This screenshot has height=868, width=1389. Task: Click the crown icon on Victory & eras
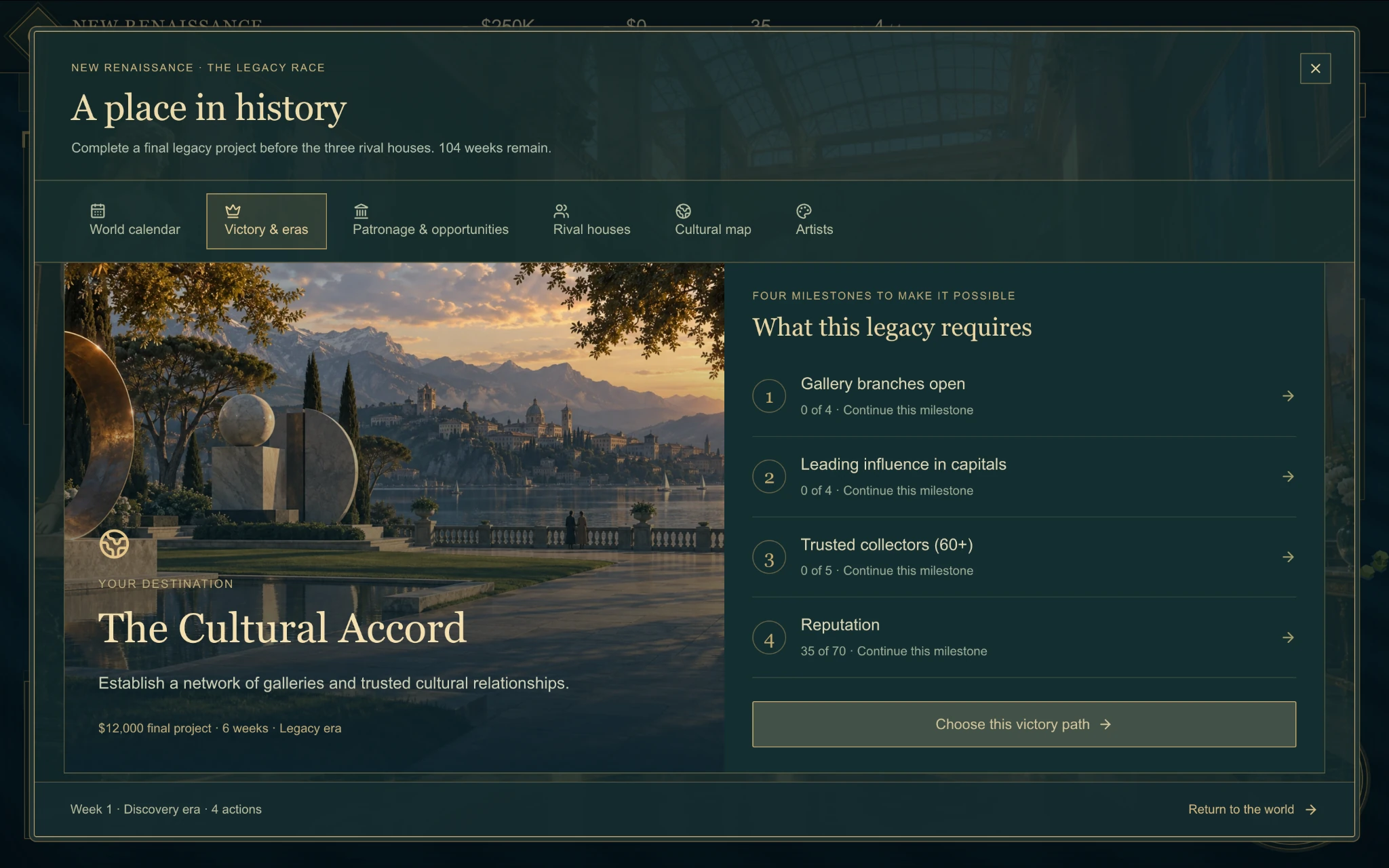pyautogui.click(x=233, y=211)
